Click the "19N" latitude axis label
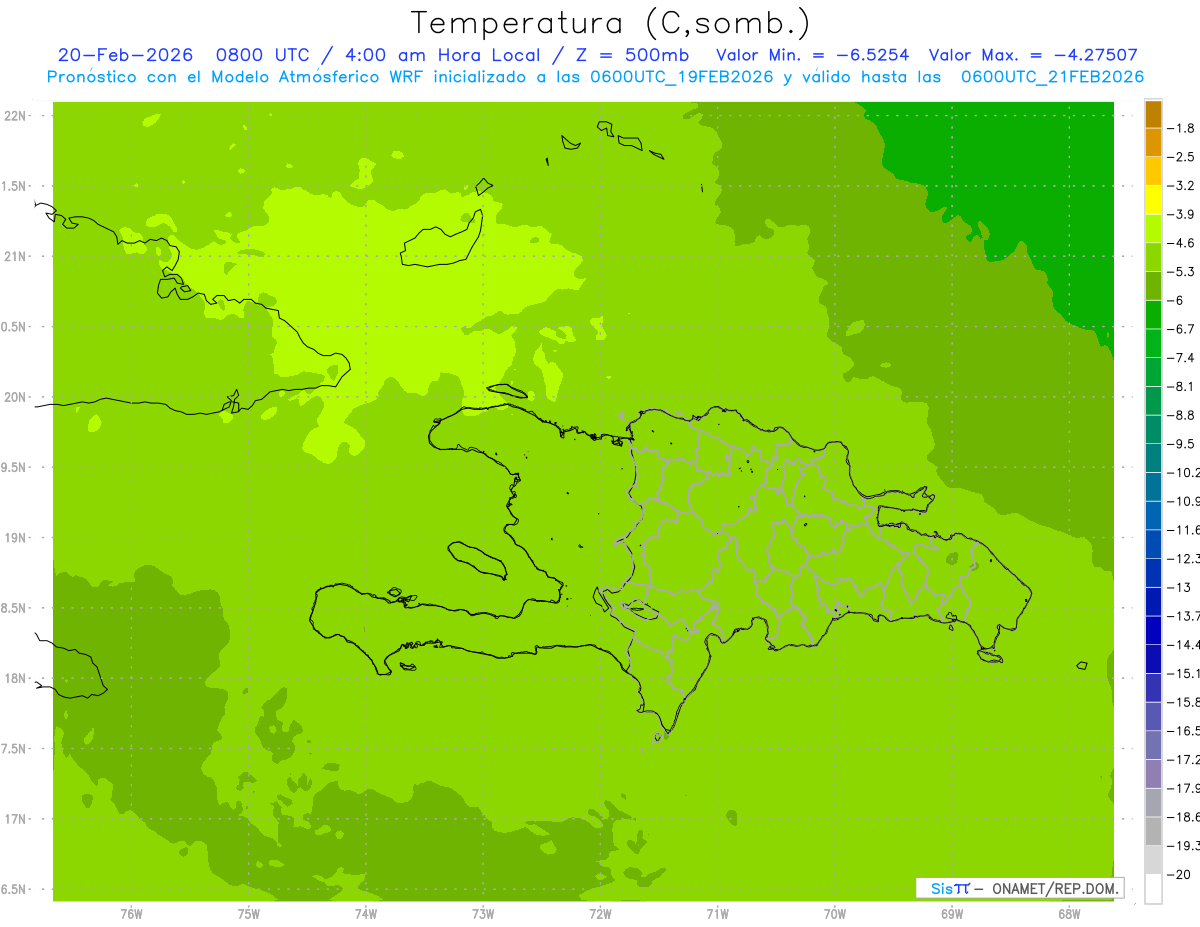The image size is (1200, 927). point(15,538)
